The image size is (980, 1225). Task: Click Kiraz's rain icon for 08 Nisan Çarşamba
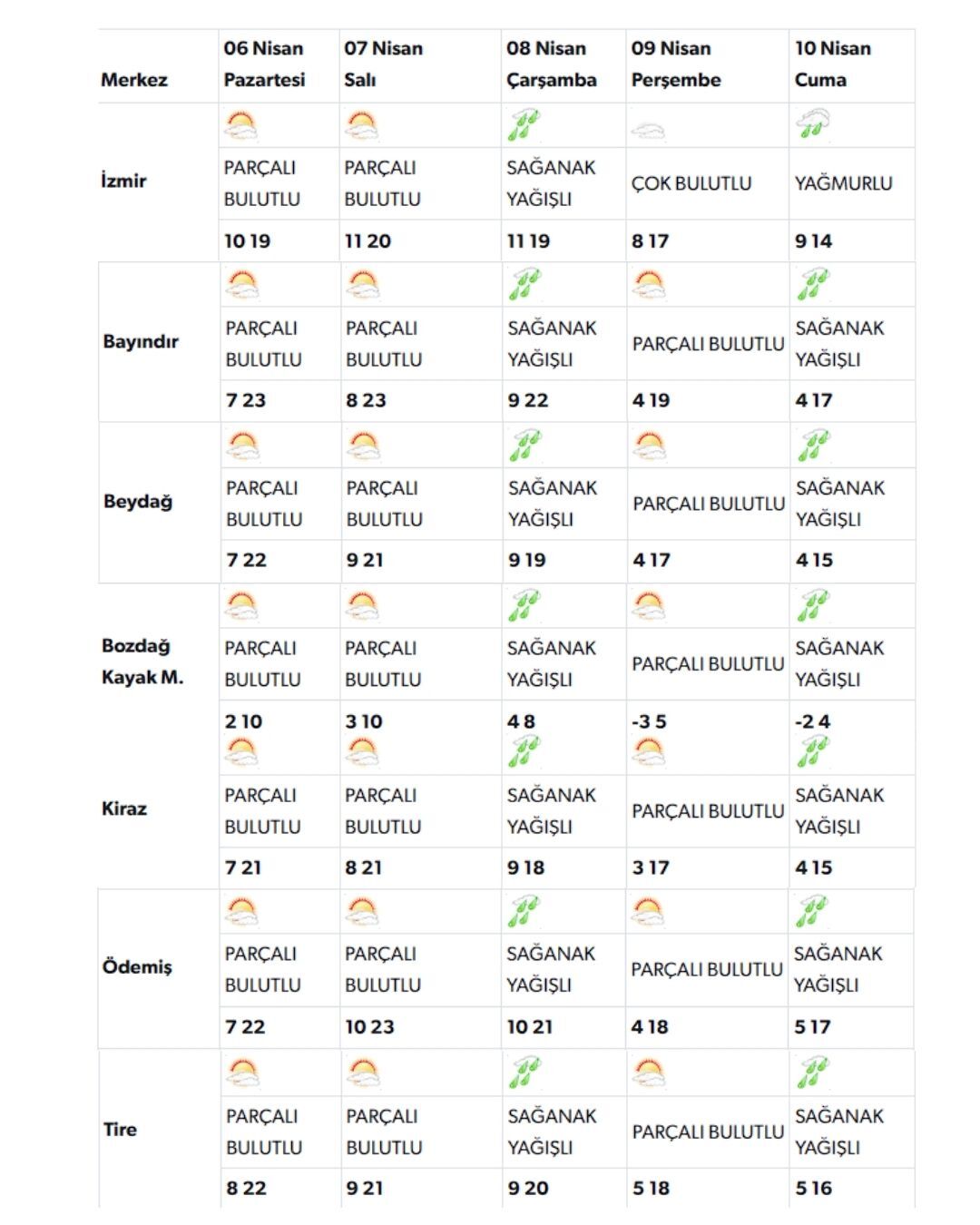click(x=524, y=752)
